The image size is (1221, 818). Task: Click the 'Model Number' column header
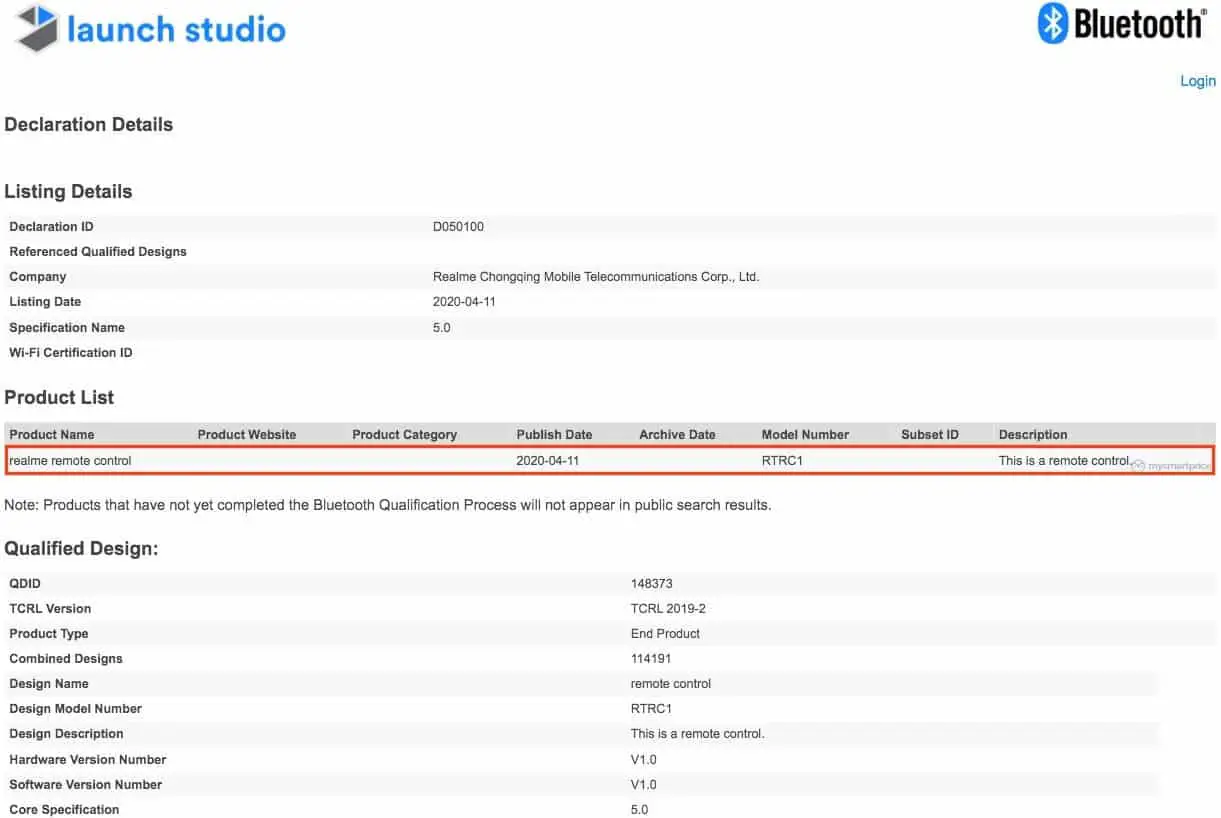pos(805,435)
